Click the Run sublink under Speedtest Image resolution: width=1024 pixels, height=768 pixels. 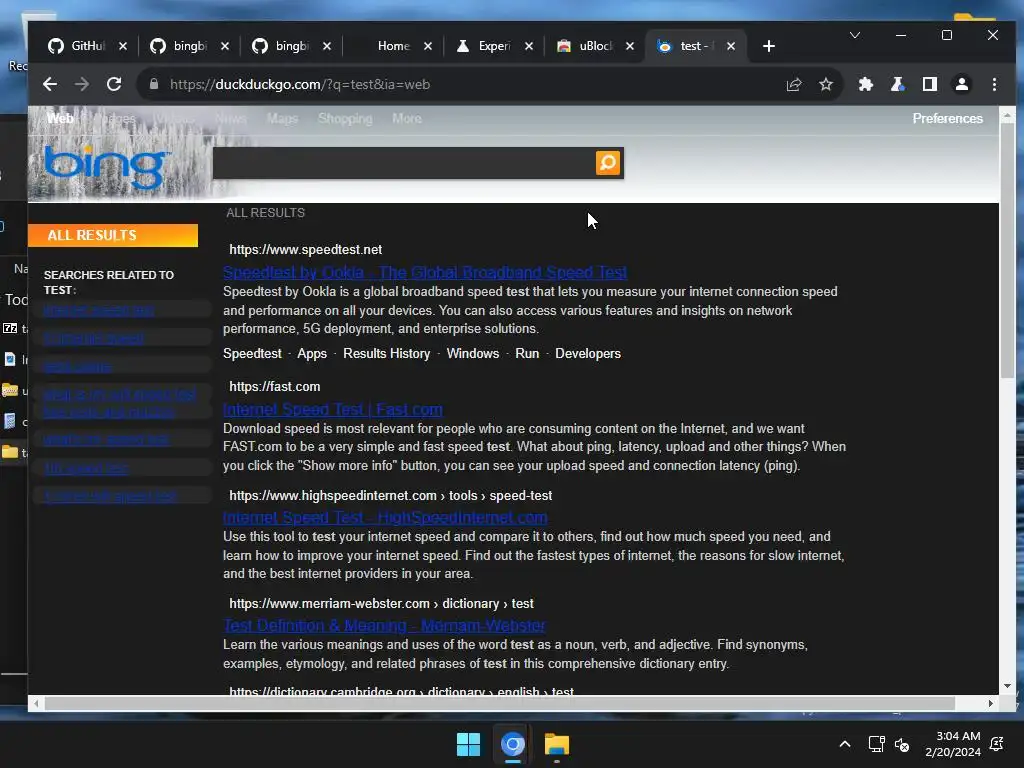[527, 353]
